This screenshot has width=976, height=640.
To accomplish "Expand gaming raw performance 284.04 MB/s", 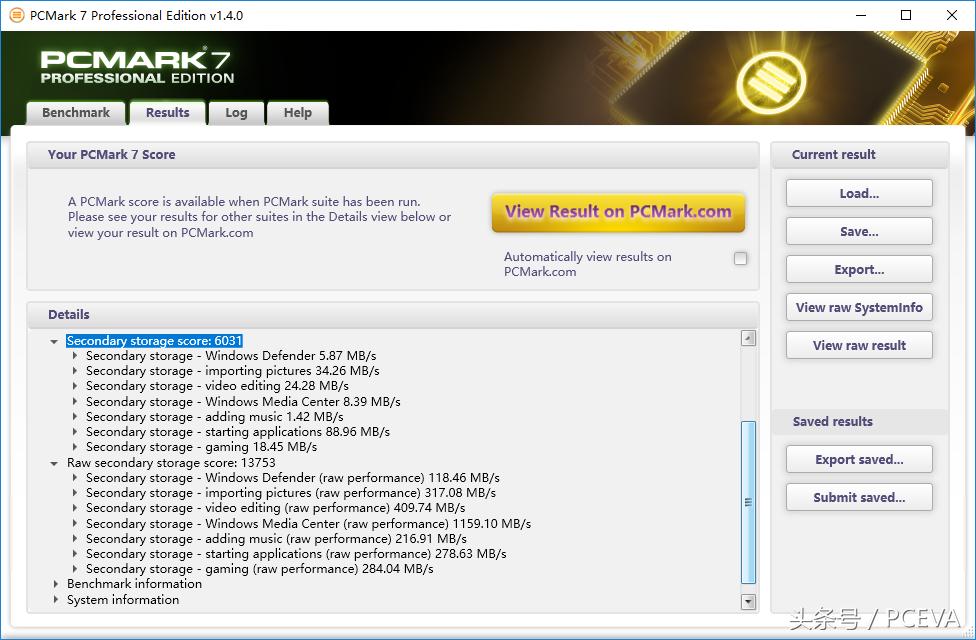I will tap(75, 568).
